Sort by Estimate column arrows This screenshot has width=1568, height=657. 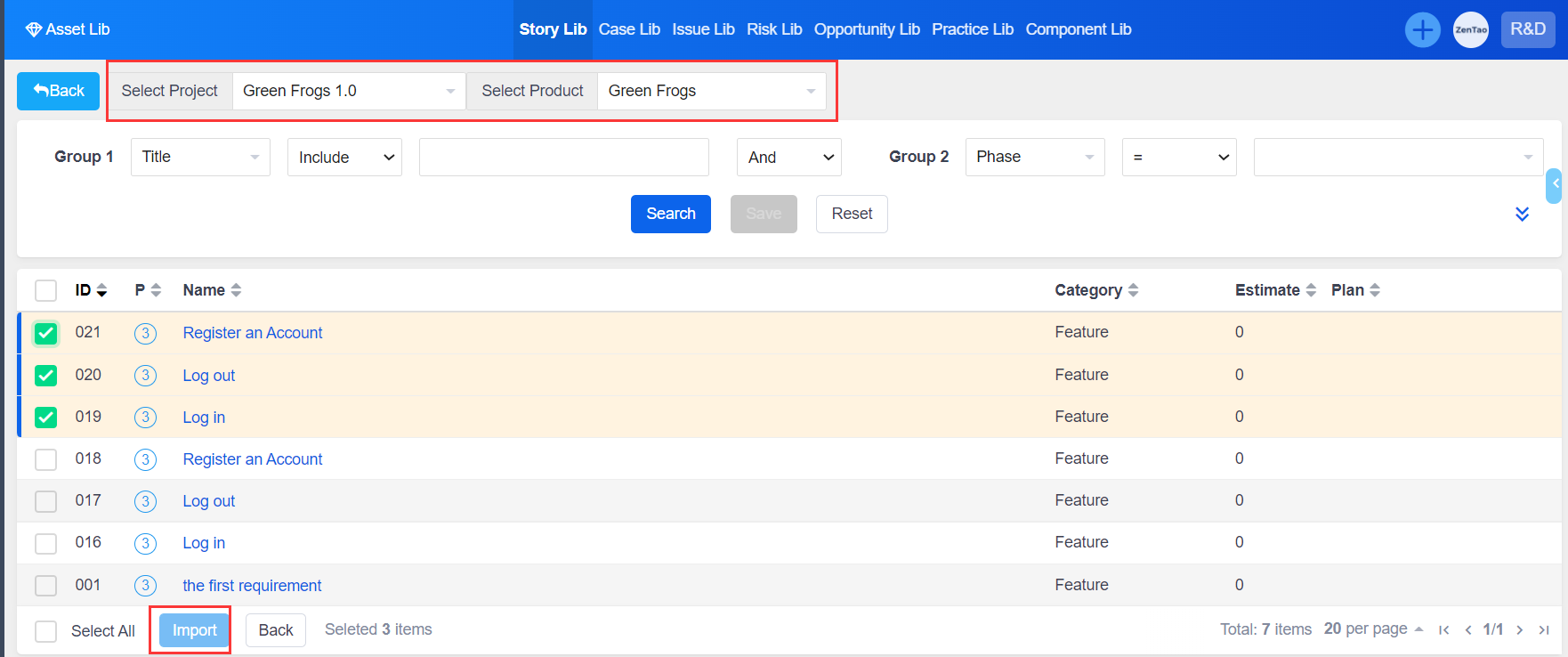(1310, 290)
